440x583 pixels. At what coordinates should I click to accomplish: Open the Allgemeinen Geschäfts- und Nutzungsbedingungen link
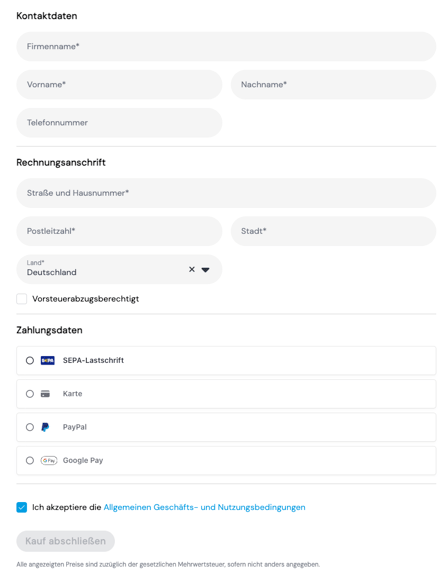[x=204, y=507]
